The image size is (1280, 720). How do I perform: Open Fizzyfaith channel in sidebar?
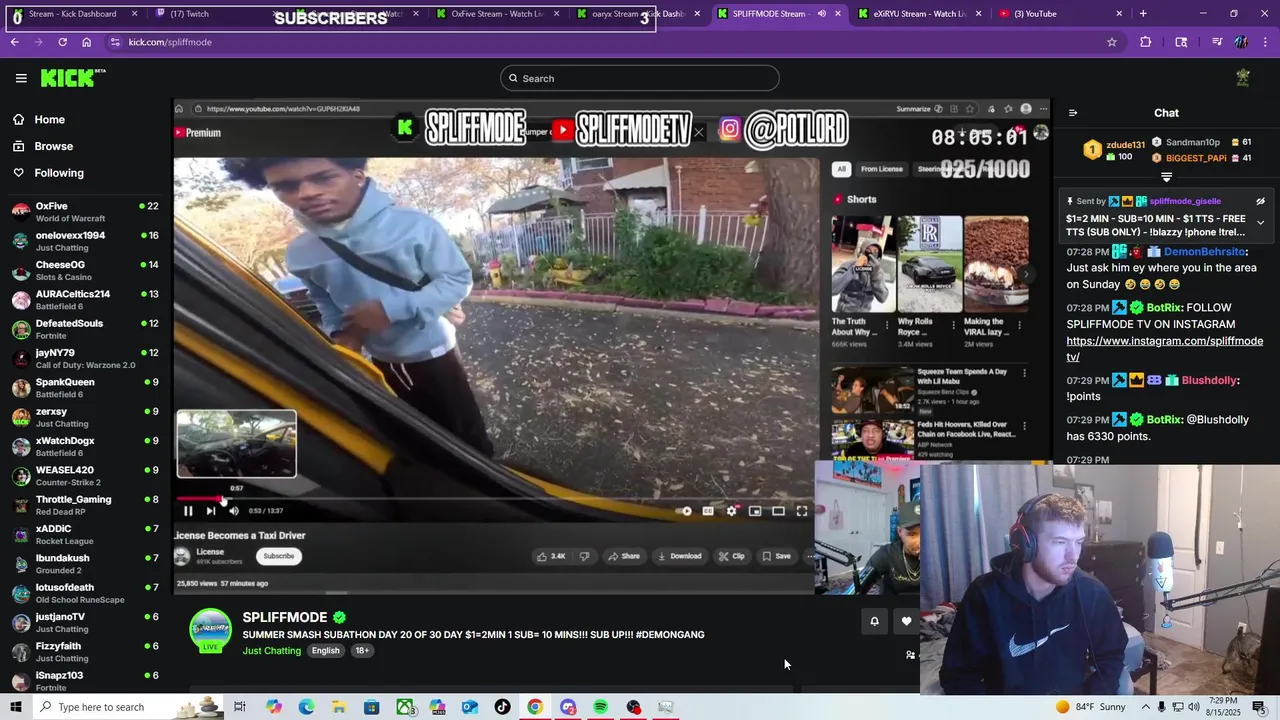point(85,652)
